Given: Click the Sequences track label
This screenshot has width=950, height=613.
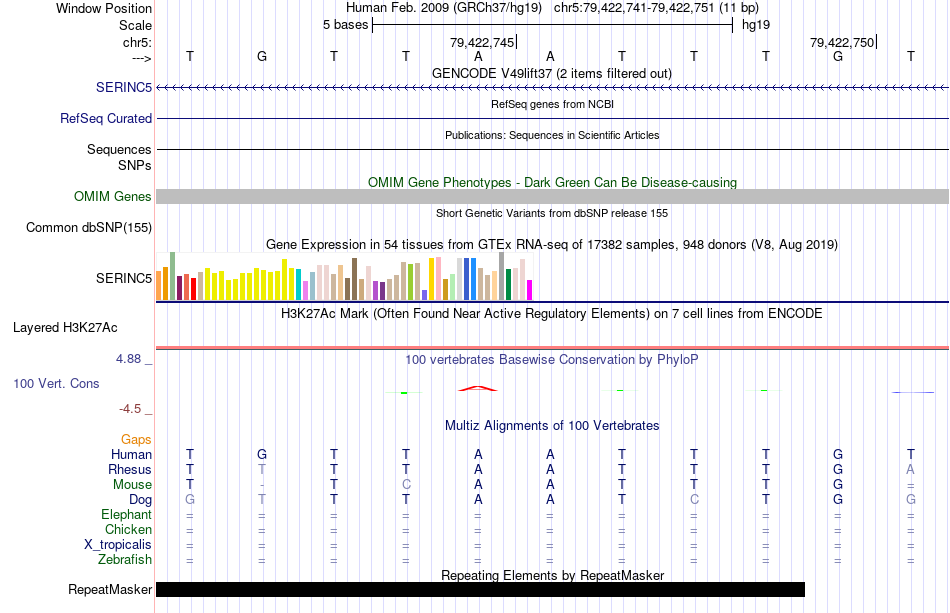Looking at the screenshot, I should 119,149.
